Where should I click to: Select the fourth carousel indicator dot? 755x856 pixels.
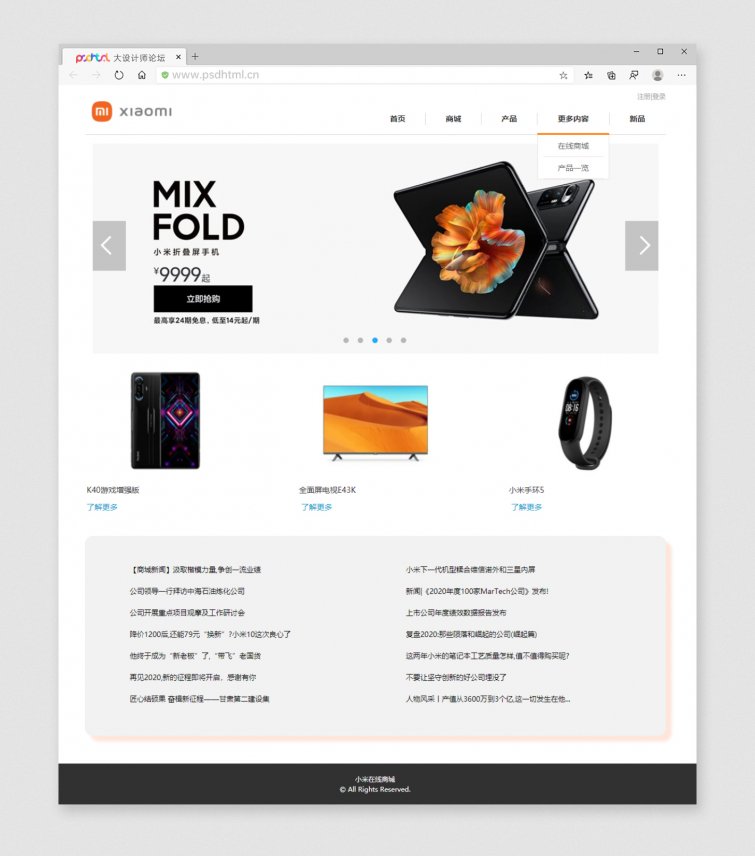pyautogui.click(x=389, y=340)
